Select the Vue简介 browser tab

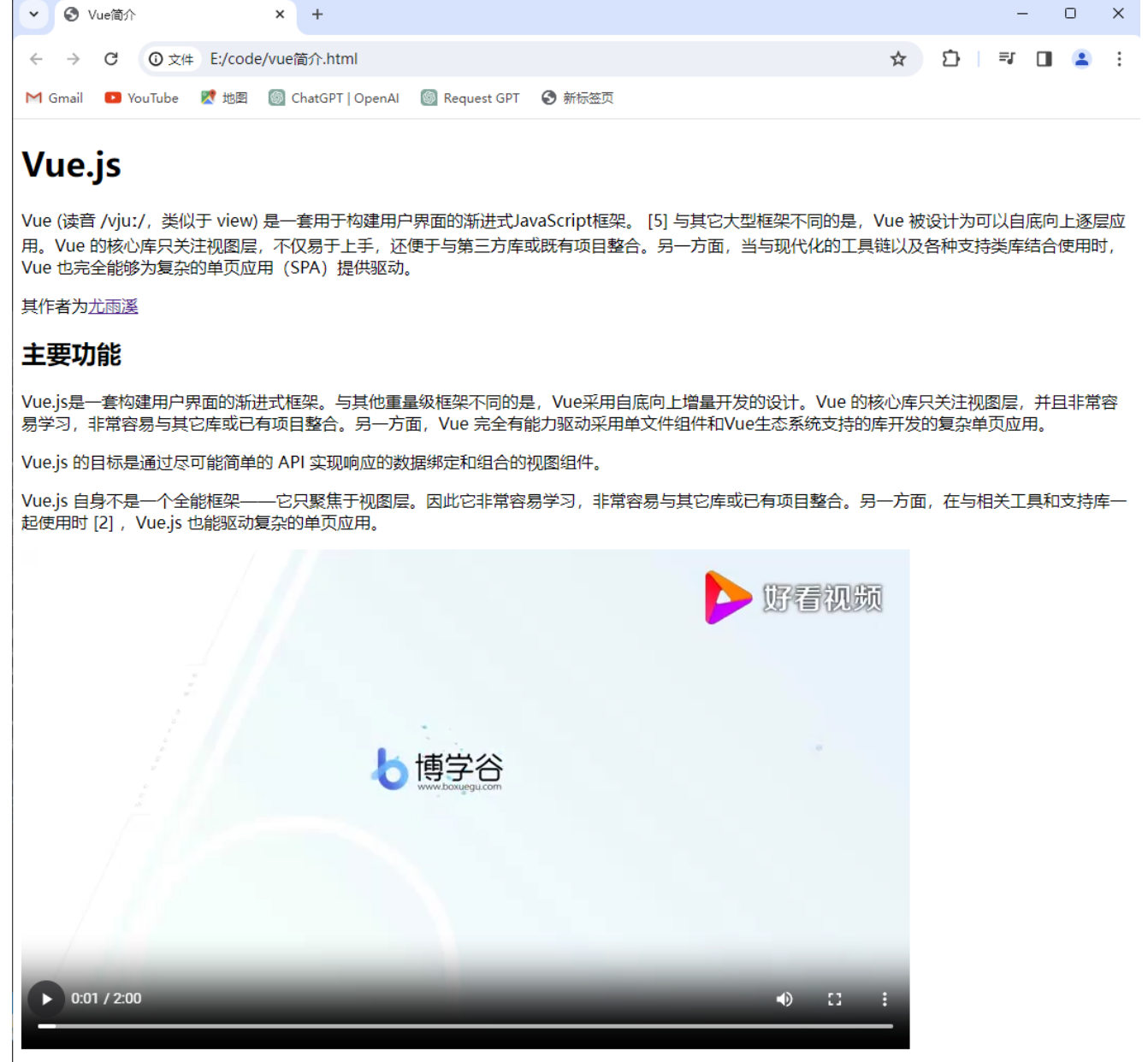click(175, 15)
